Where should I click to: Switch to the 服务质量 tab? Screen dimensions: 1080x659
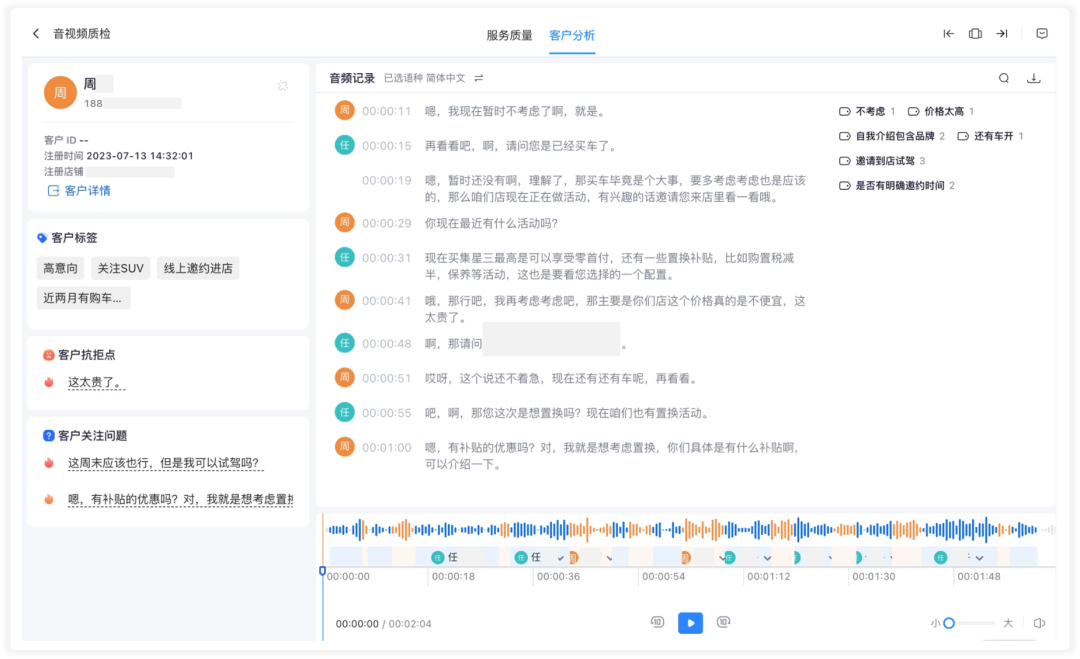[x=509, y=35]
